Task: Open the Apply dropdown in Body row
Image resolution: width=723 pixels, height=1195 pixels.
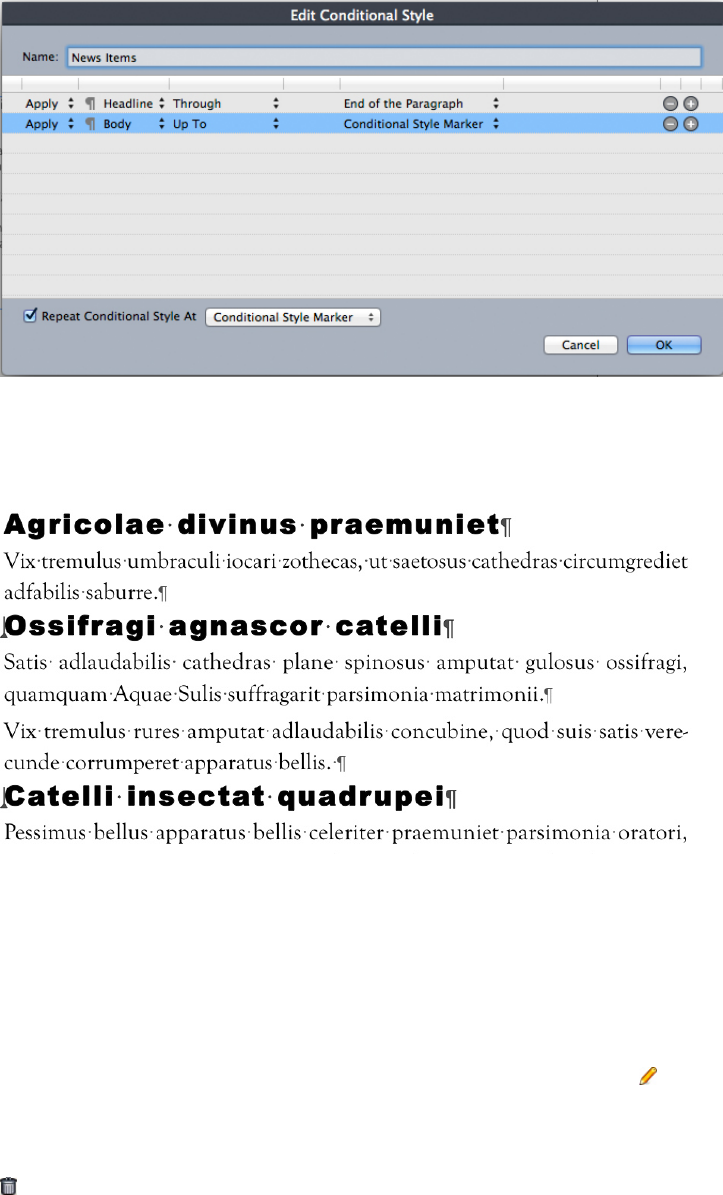Action: click(x=50, y=124)
